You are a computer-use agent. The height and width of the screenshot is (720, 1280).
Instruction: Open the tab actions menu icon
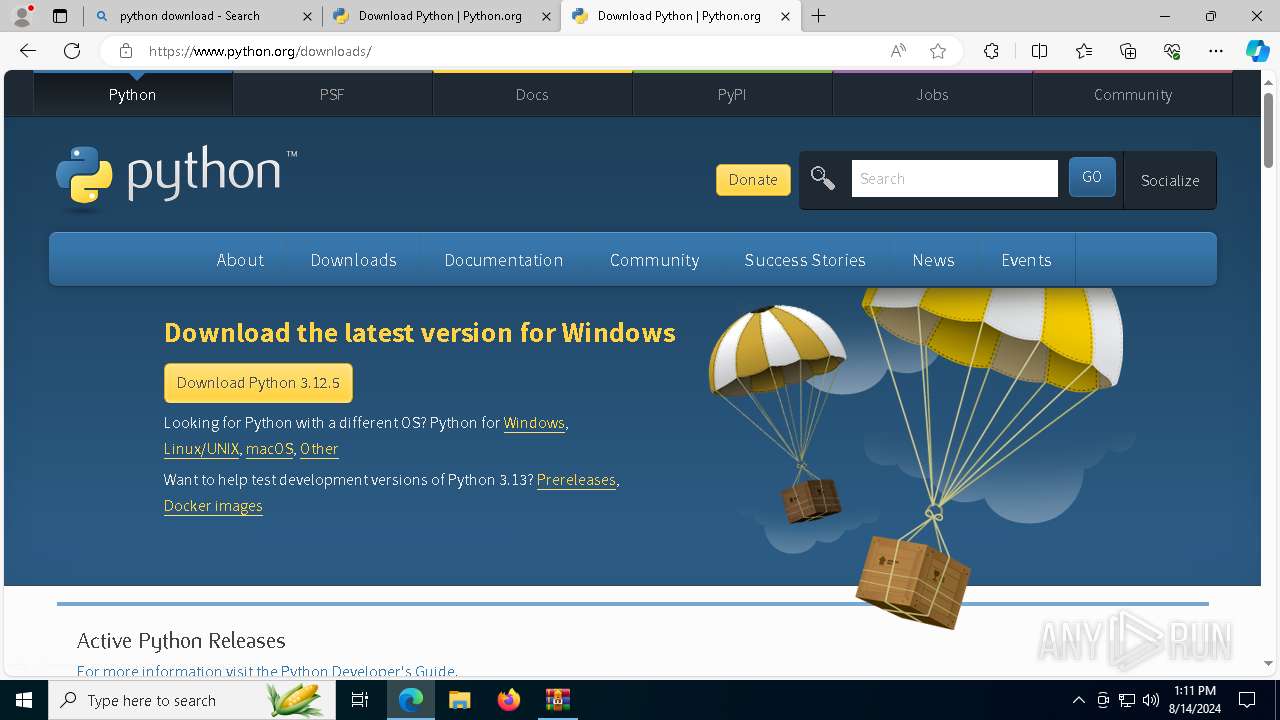click(60, 16)
